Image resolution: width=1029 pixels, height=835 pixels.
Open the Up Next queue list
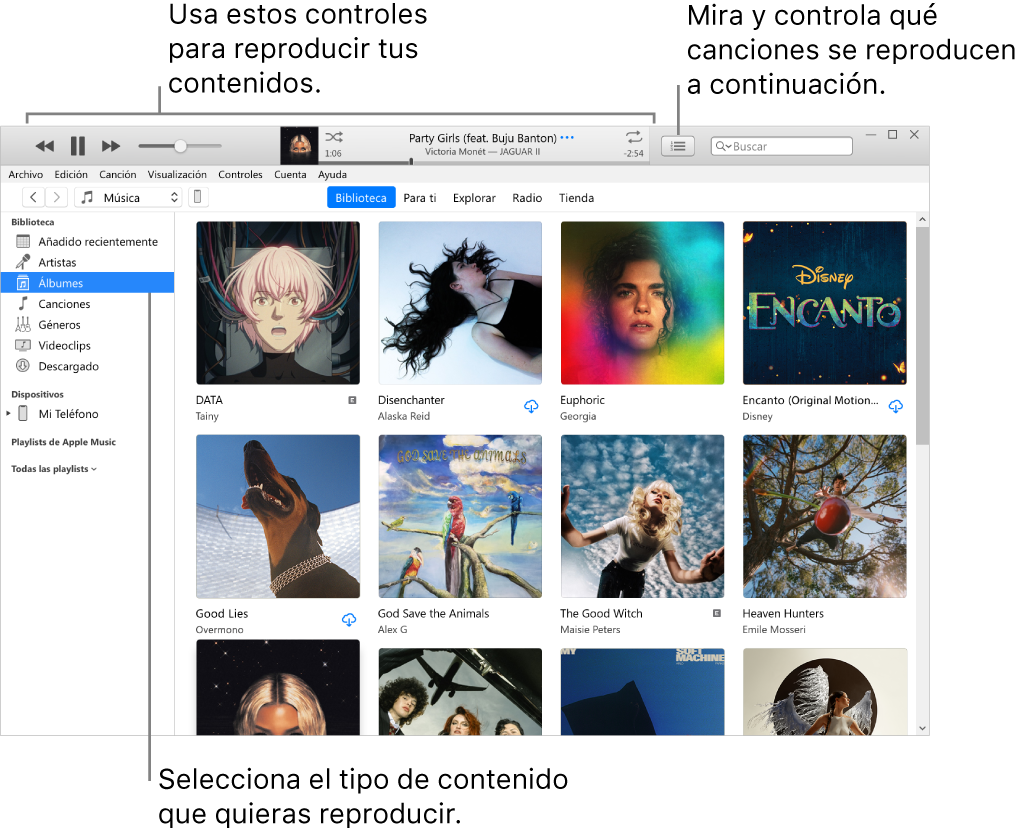tap(678, 146)
